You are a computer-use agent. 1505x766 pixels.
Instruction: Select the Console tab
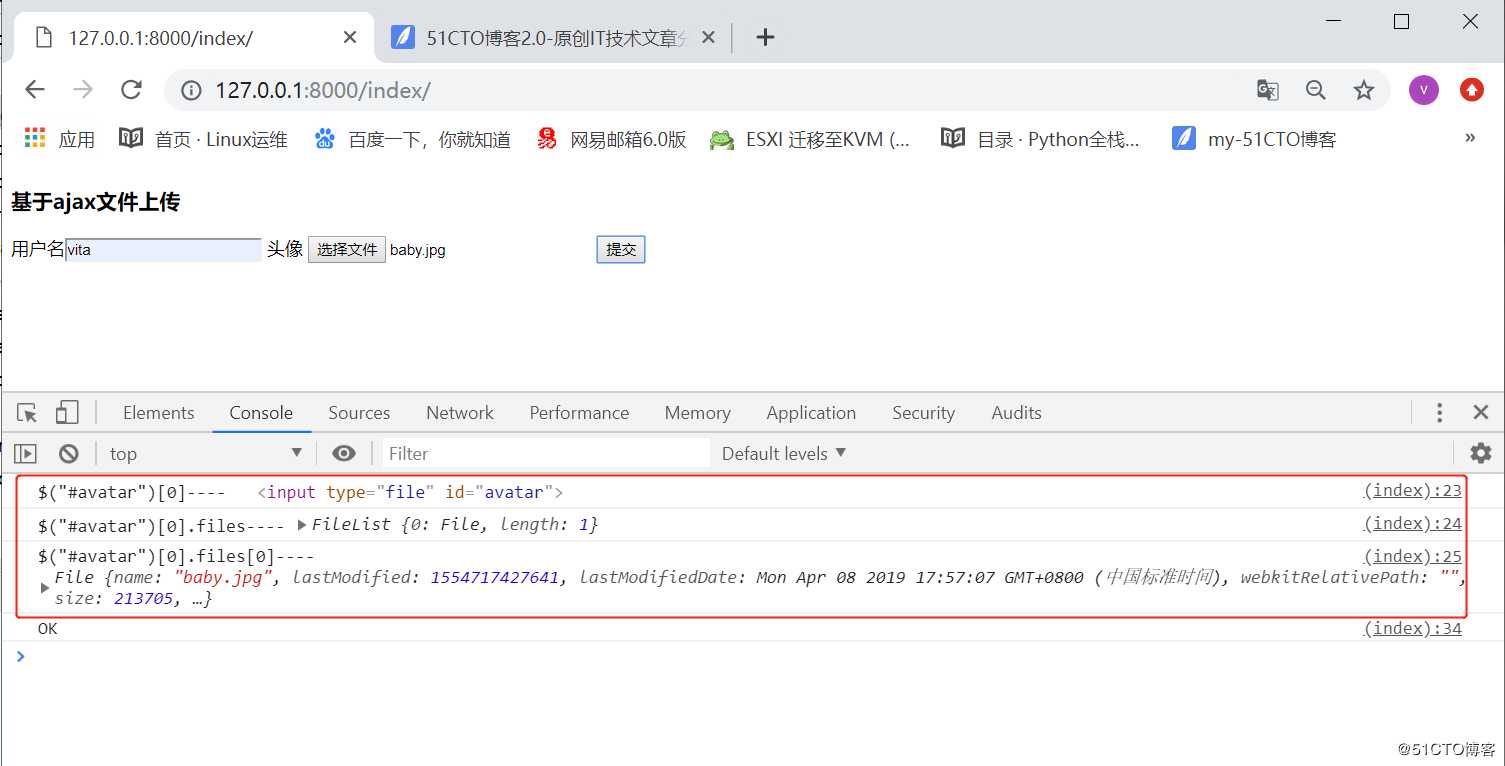pyautogui.click(x=261, y=413)
